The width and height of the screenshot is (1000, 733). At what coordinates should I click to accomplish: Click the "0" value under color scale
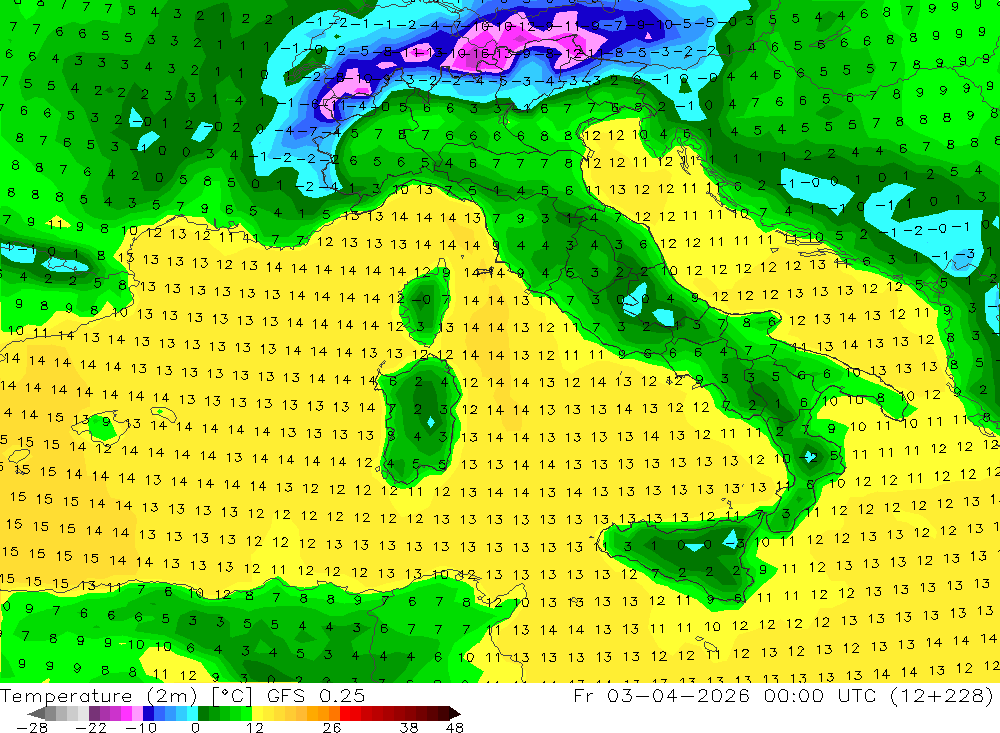tap(195, 728)
